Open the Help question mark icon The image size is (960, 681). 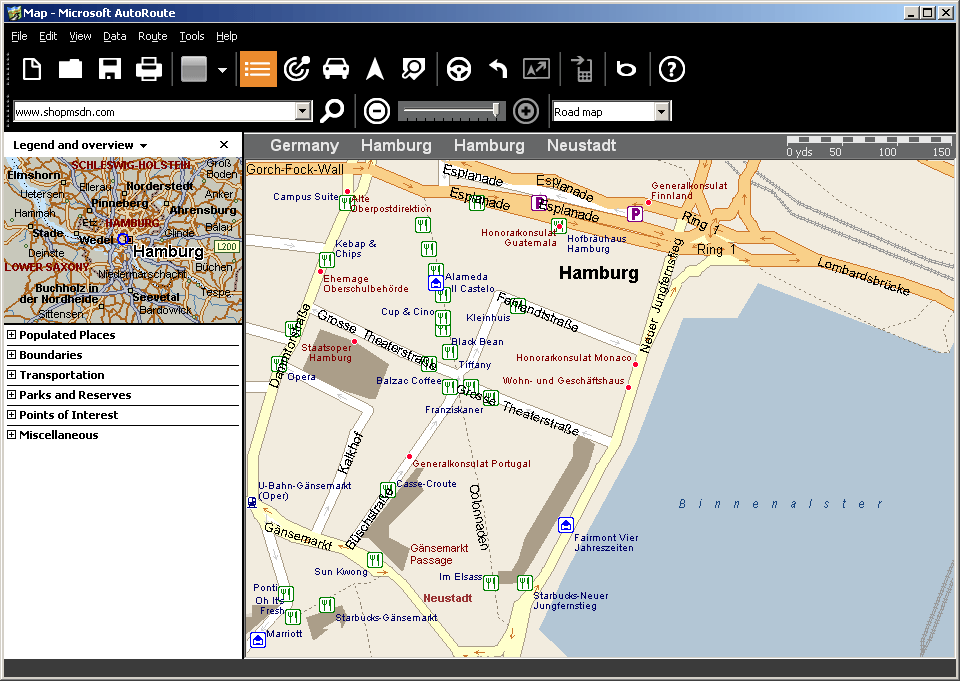coord(672,69)
